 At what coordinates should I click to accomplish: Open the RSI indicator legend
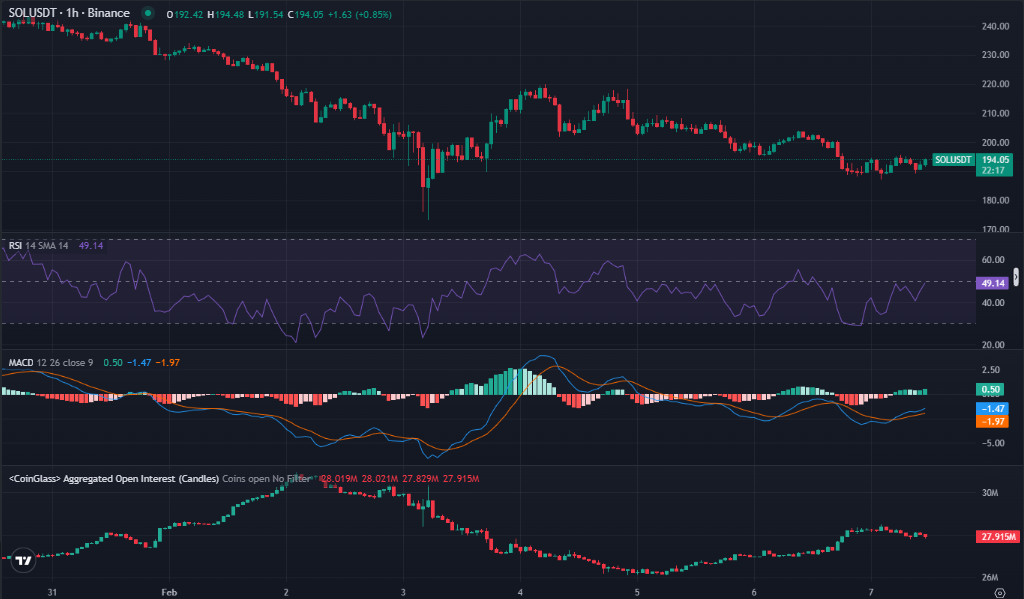click(x=16, y=245)
